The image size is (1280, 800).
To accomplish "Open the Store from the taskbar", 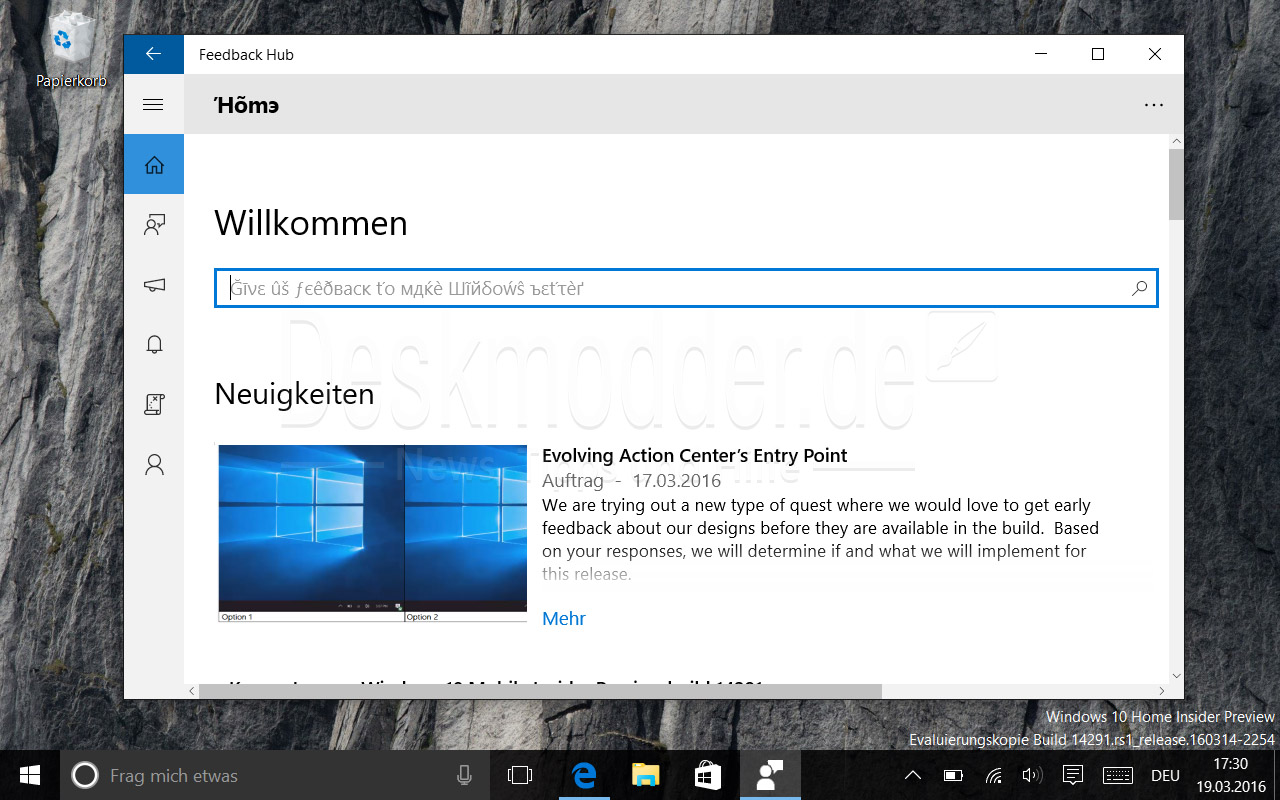I will click(x=708, y=775).
